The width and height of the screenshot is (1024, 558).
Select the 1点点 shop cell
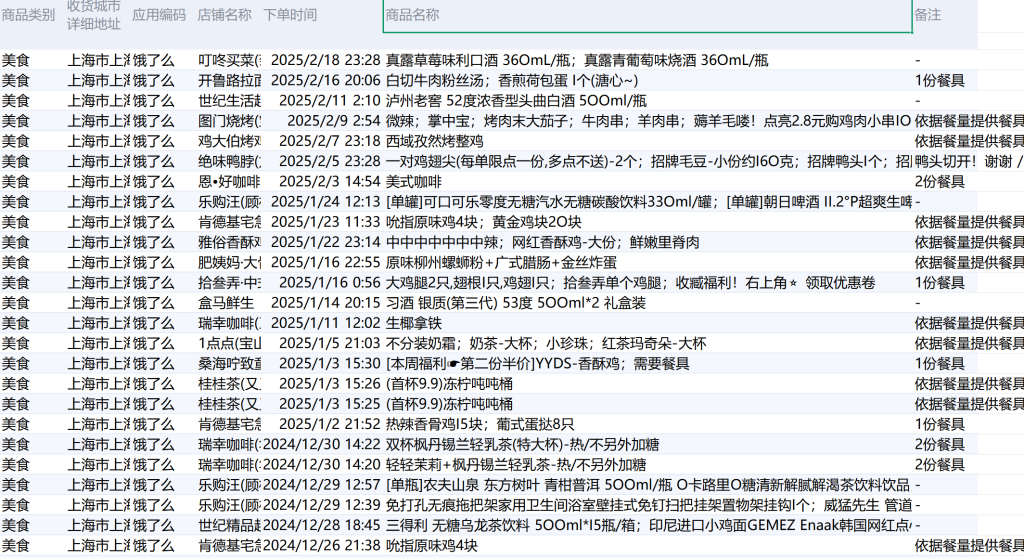coord(229,344)
